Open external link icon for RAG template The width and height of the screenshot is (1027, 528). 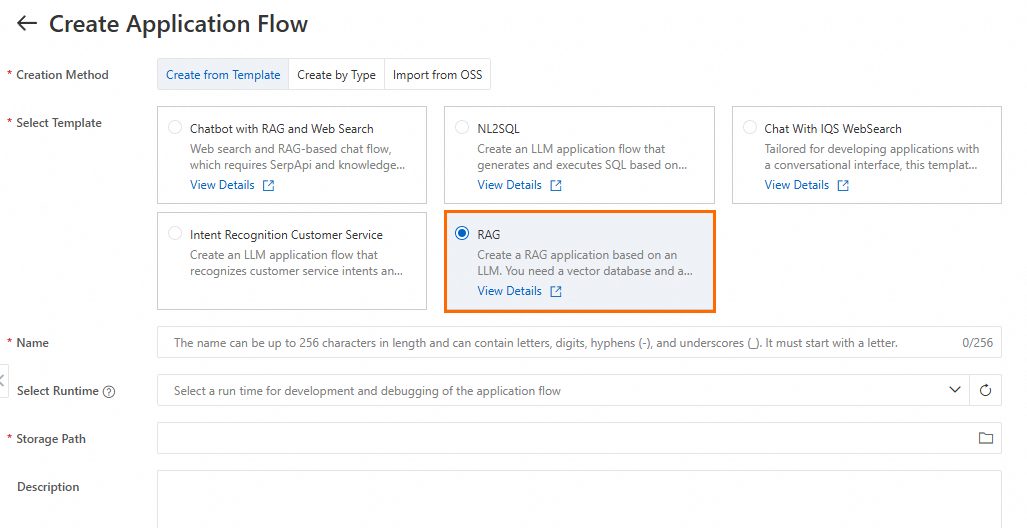coord(556,291)
